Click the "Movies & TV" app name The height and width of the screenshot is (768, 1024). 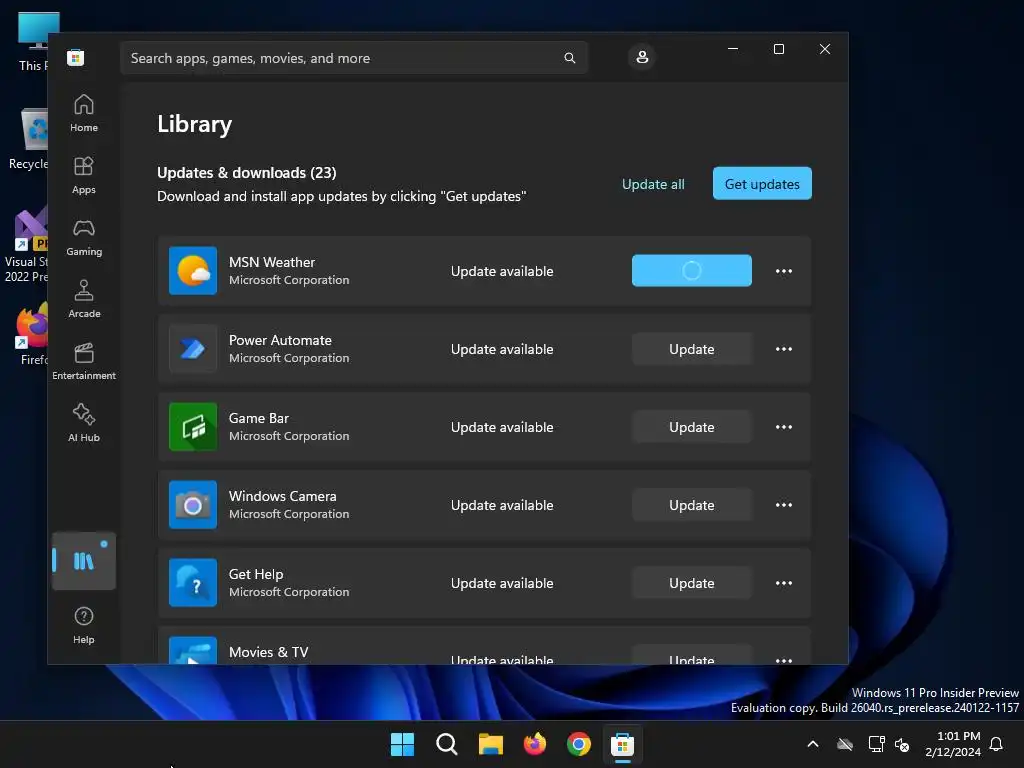[x=268, y=652]
